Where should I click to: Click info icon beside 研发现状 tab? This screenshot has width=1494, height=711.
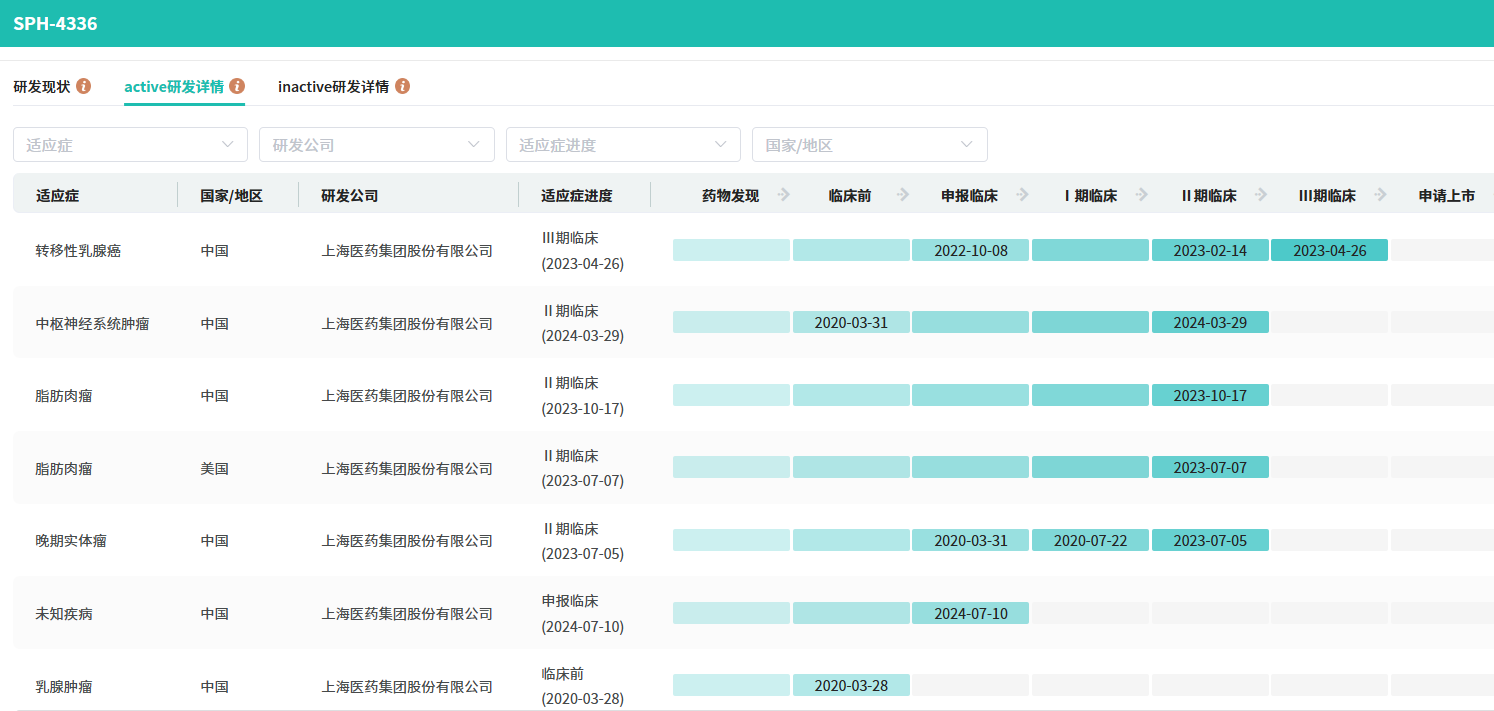click(x=84, y=86)
